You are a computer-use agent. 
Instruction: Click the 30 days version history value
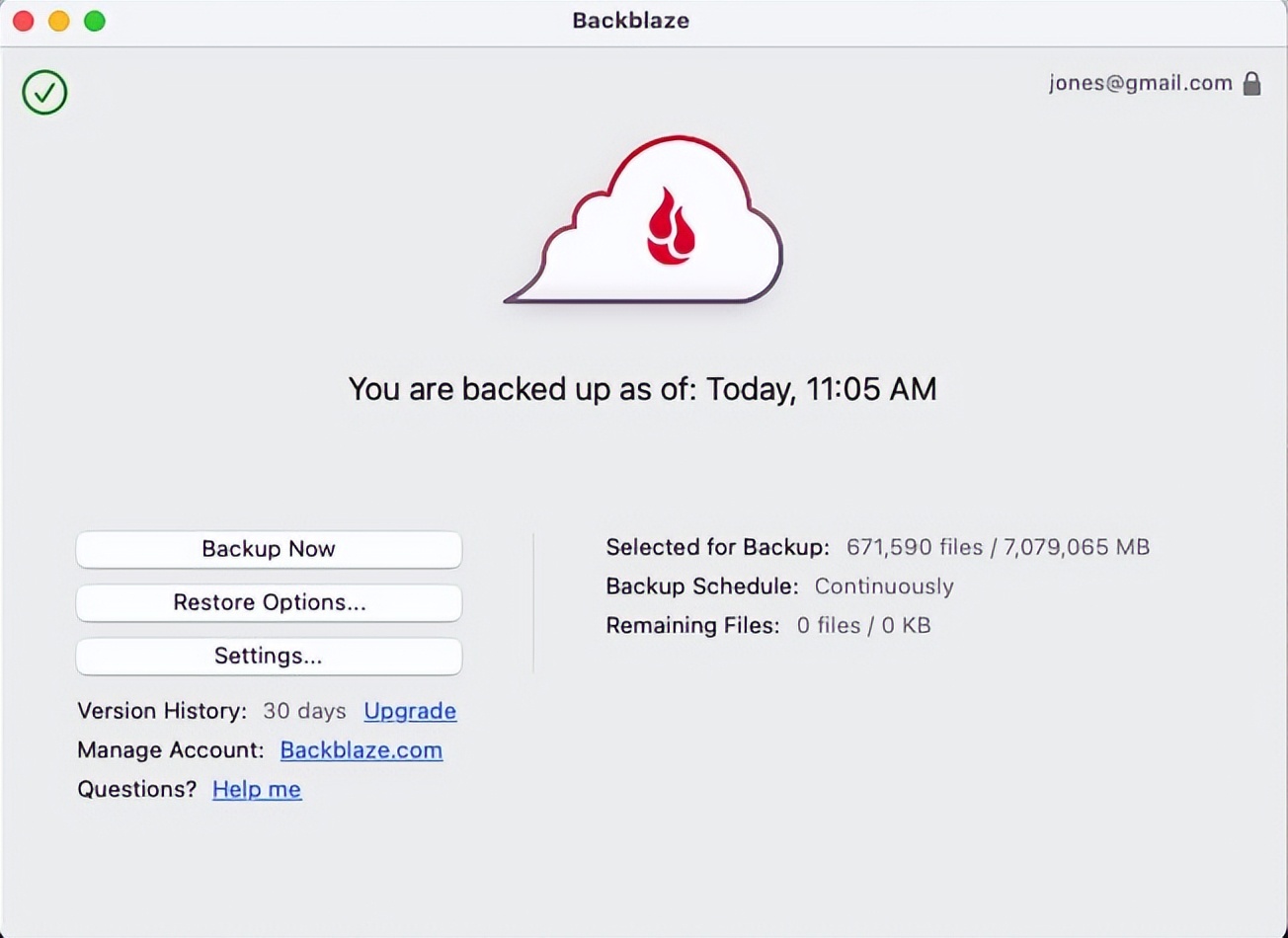(x=304, y=711)
